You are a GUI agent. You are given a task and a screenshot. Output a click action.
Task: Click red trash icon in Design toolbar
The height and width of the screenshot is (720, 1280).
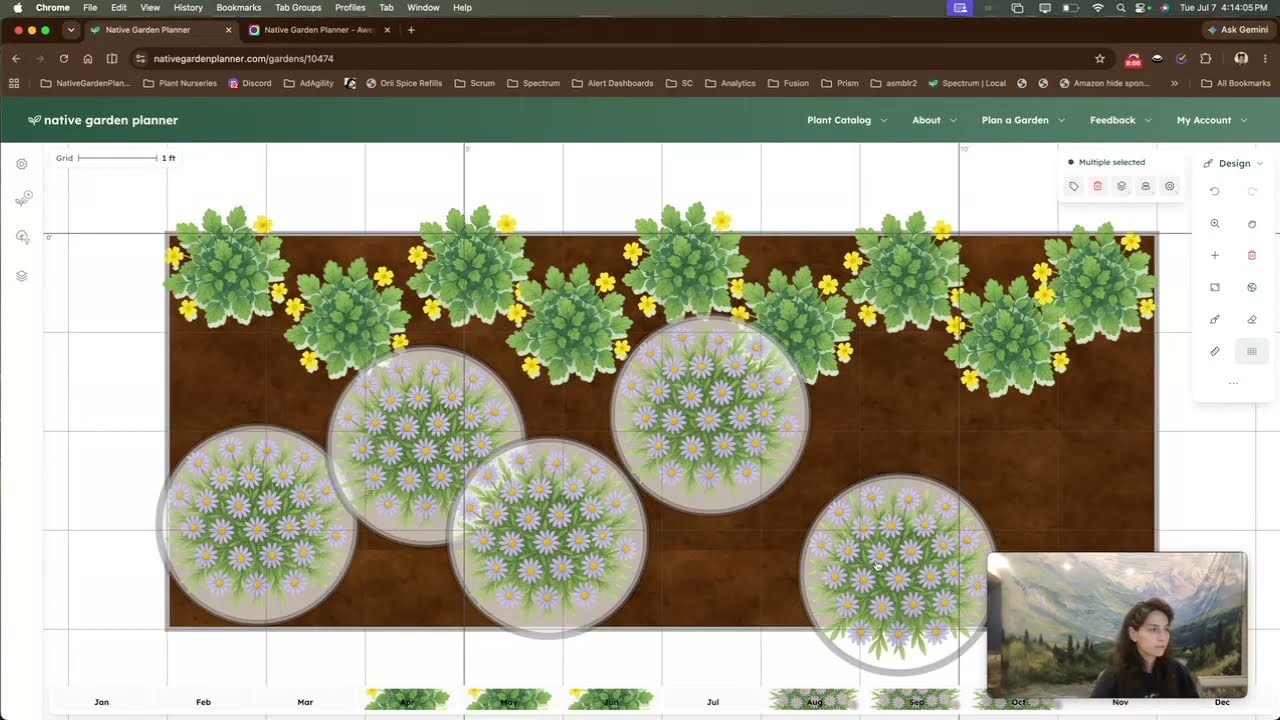(x=1252, y=256)
